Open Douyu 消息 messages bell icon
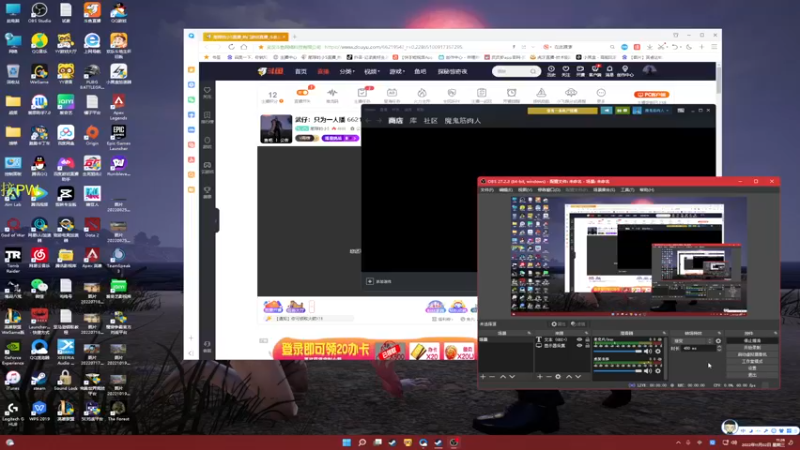 coord(609,71)
